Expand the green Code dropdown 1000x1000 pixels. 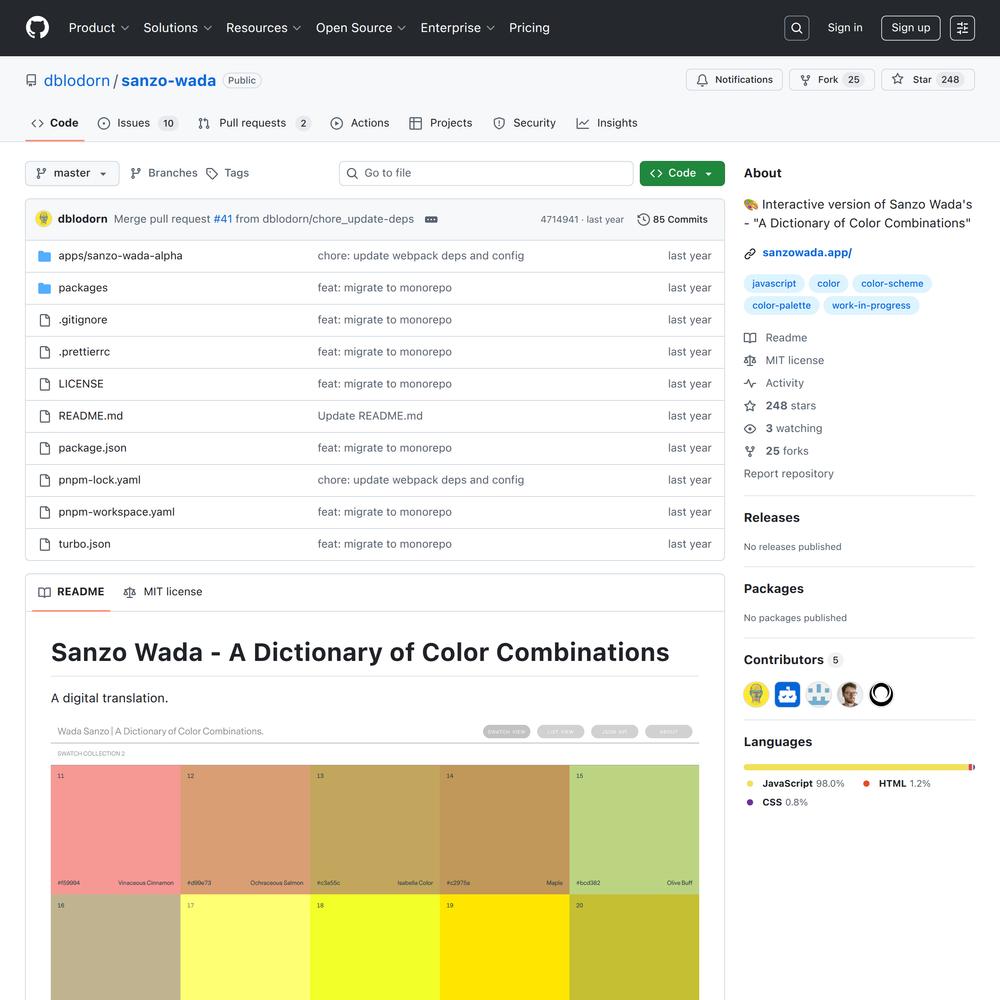[x=682, y=173]
